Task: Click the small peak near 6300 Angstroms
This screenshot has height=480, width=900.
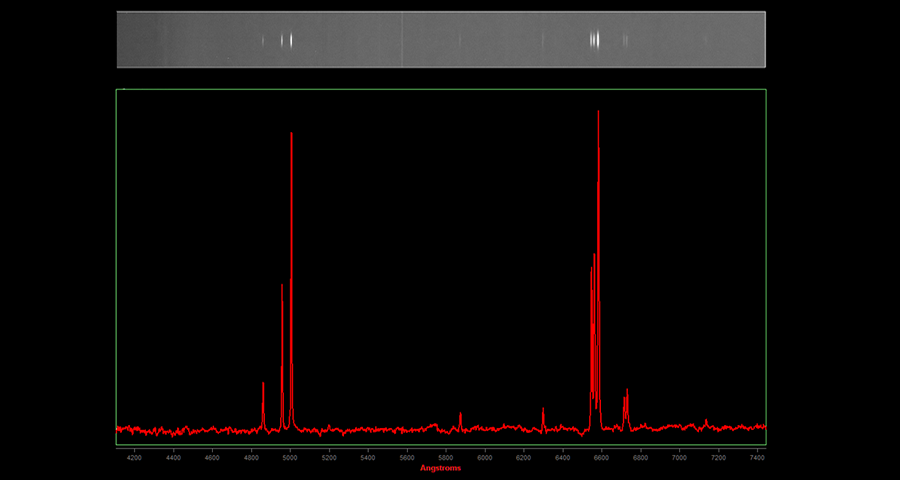Action: click(543, 410)
